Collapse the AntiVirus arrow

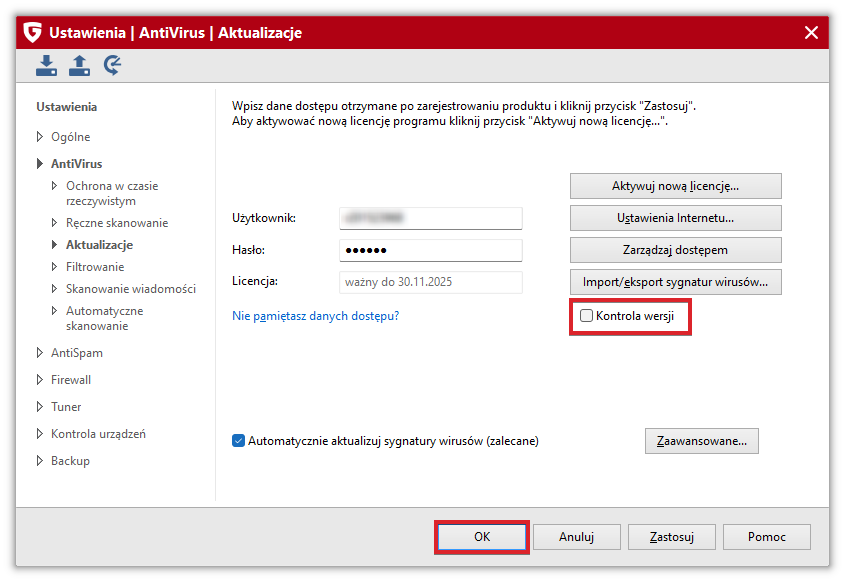[39, 163]
